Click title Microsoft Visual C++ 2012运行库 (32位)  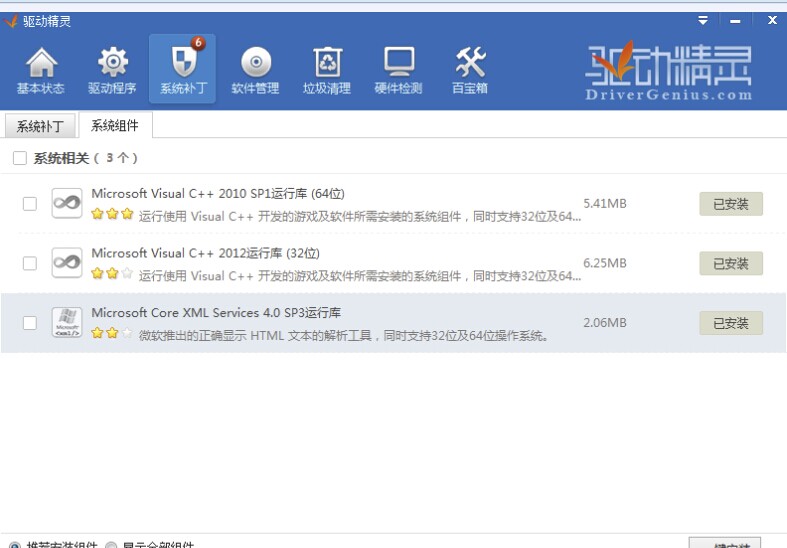point(205,253)
